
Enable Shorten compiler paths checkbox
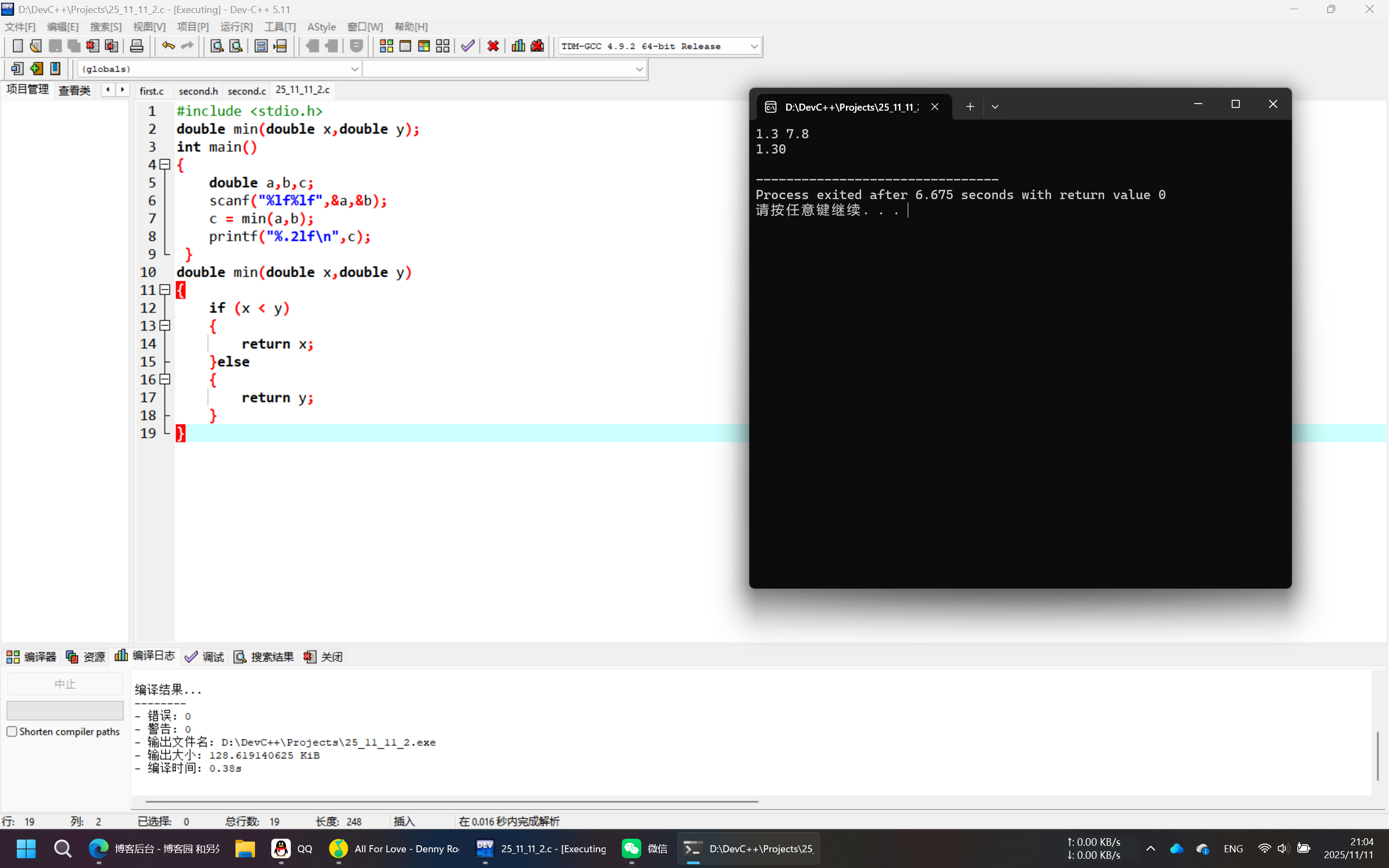[12, 731]
